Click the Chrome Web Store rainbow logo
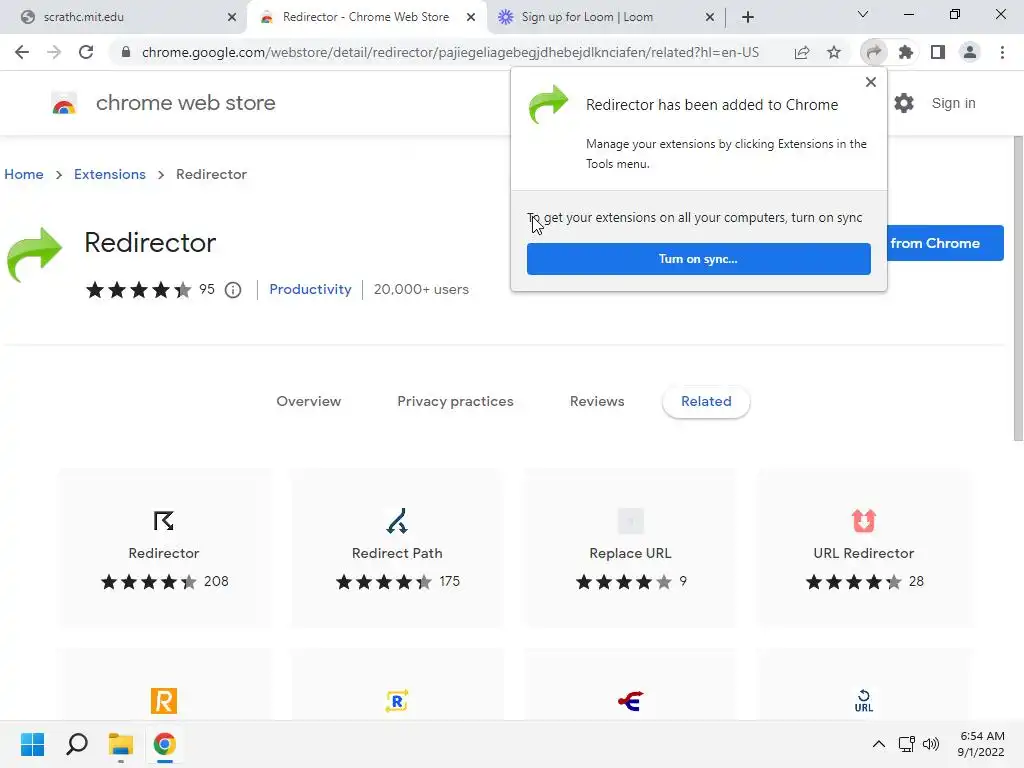 point(64,103)
